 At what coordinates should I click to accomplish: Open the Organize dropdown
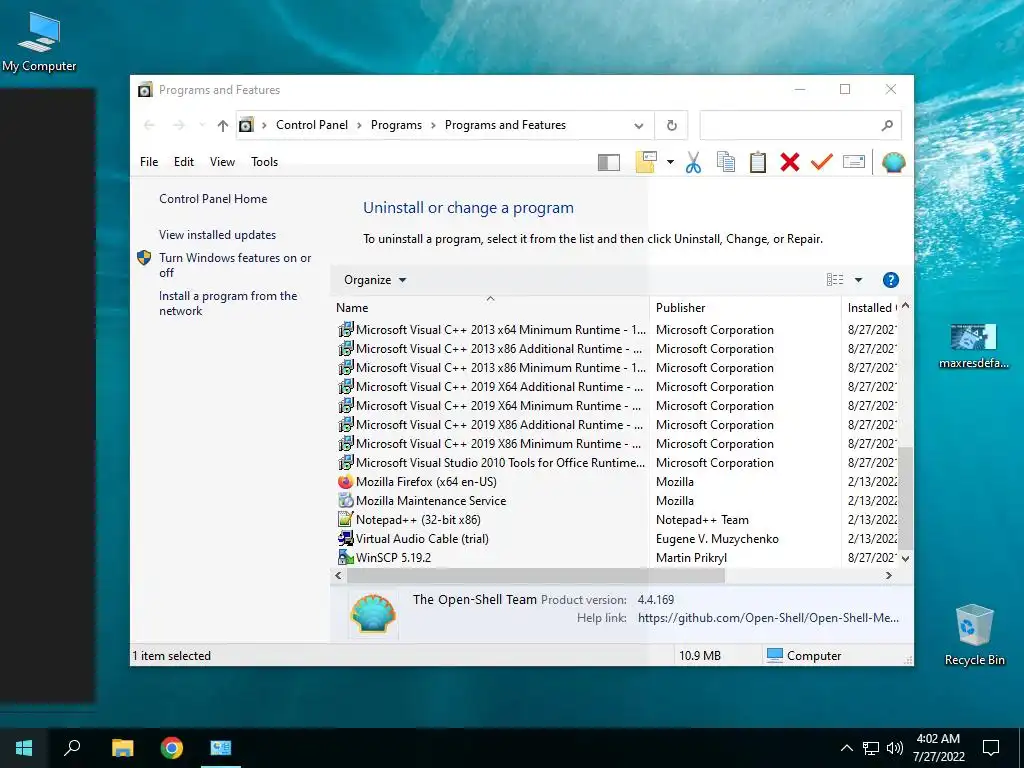tap(375, 280)
